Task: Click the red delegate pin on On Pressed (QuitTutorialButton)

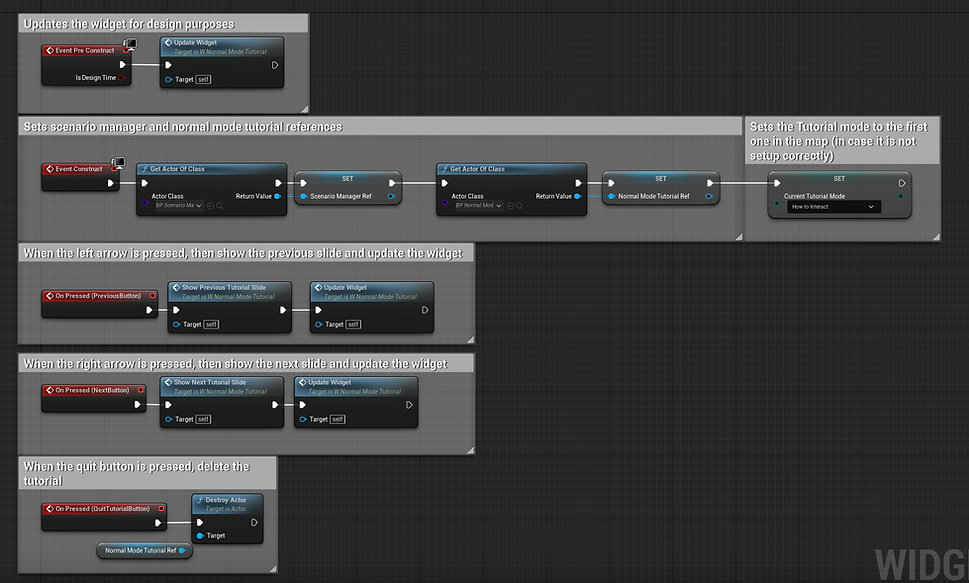Action: click(x=161, y=509)
